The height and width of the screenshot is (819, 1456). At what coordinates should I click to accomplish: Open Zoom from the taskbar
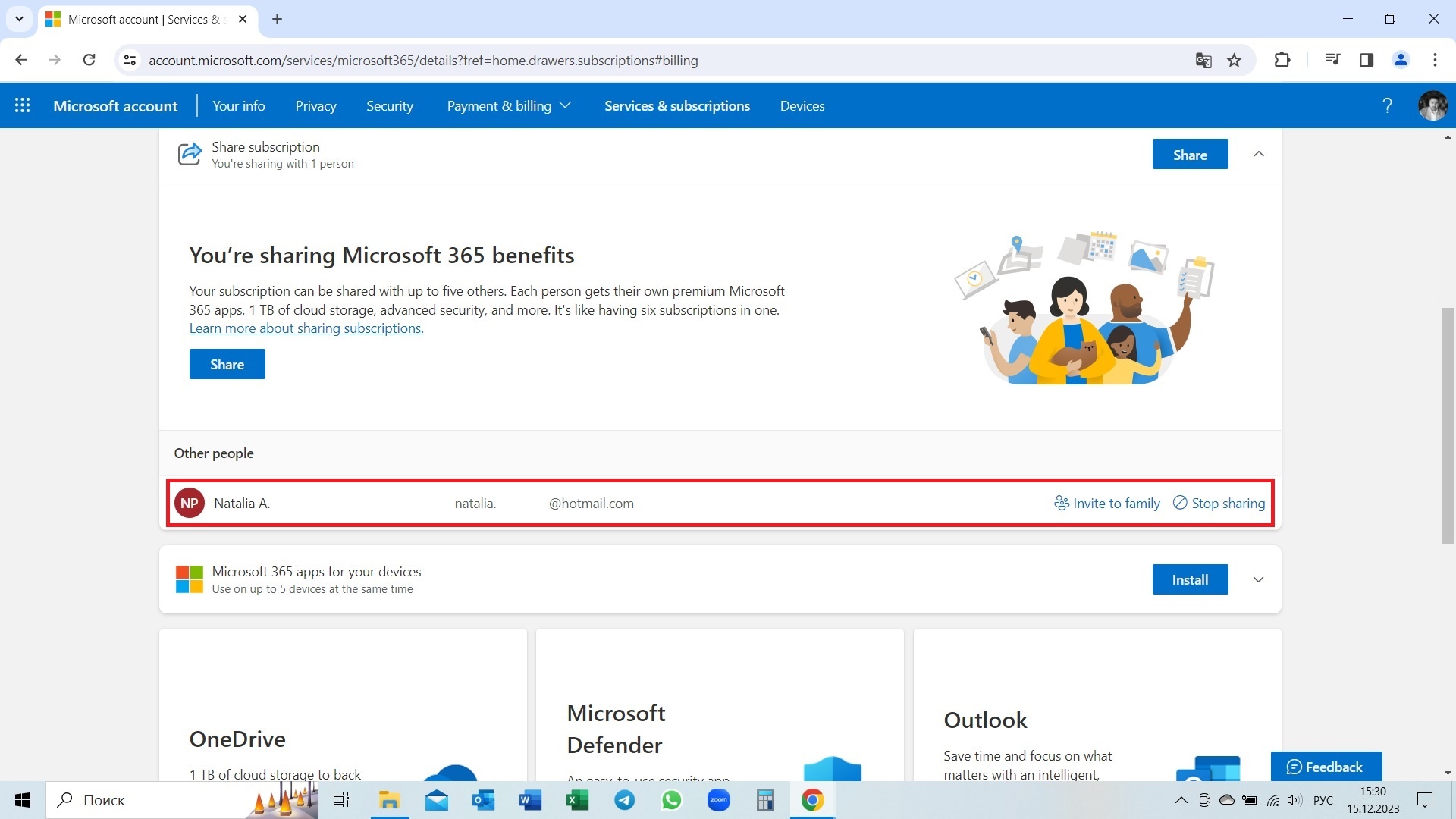pos(718,800)
